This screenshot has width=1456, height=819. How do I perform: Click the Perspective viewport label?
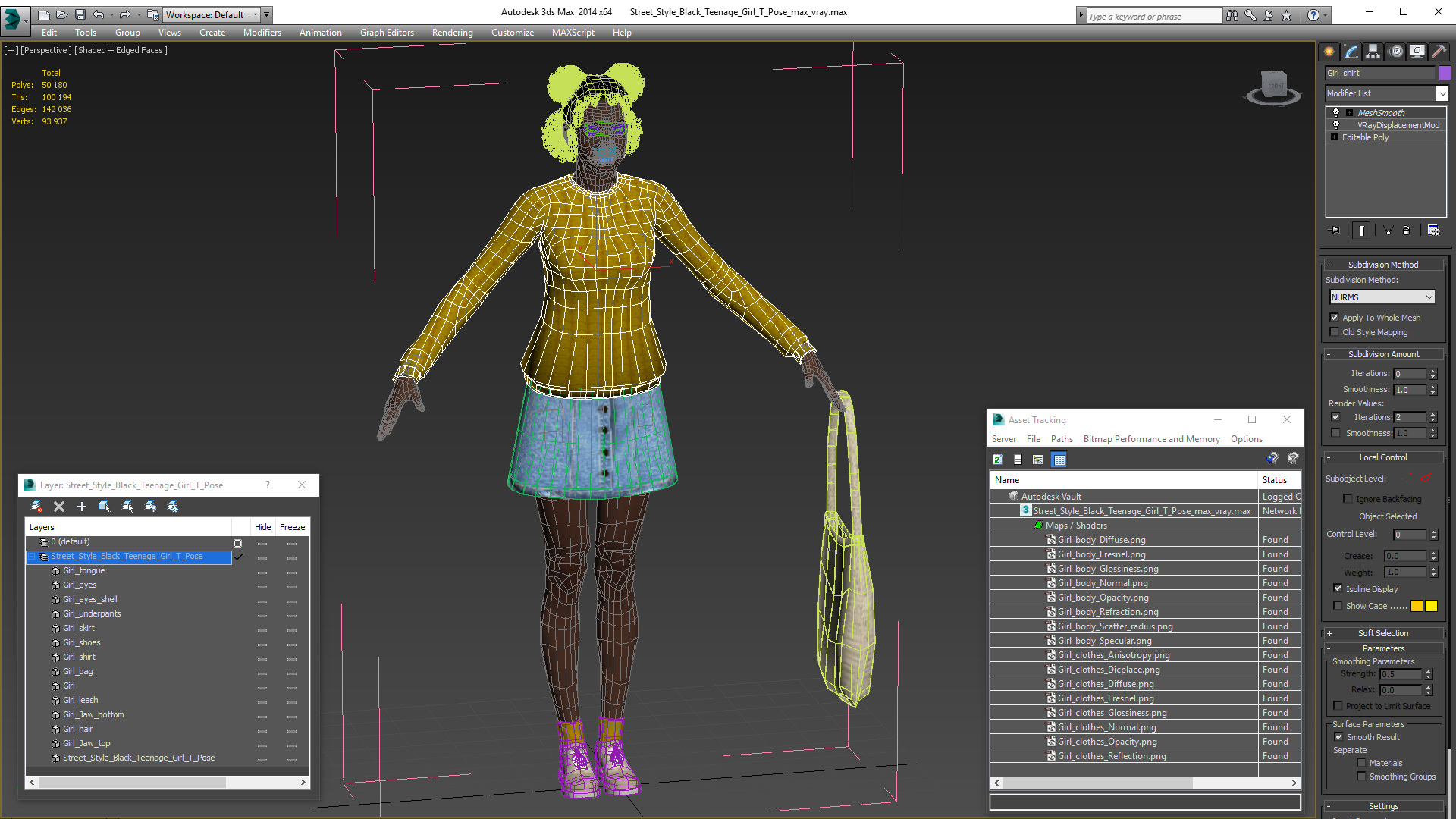[x=46, y=50]
